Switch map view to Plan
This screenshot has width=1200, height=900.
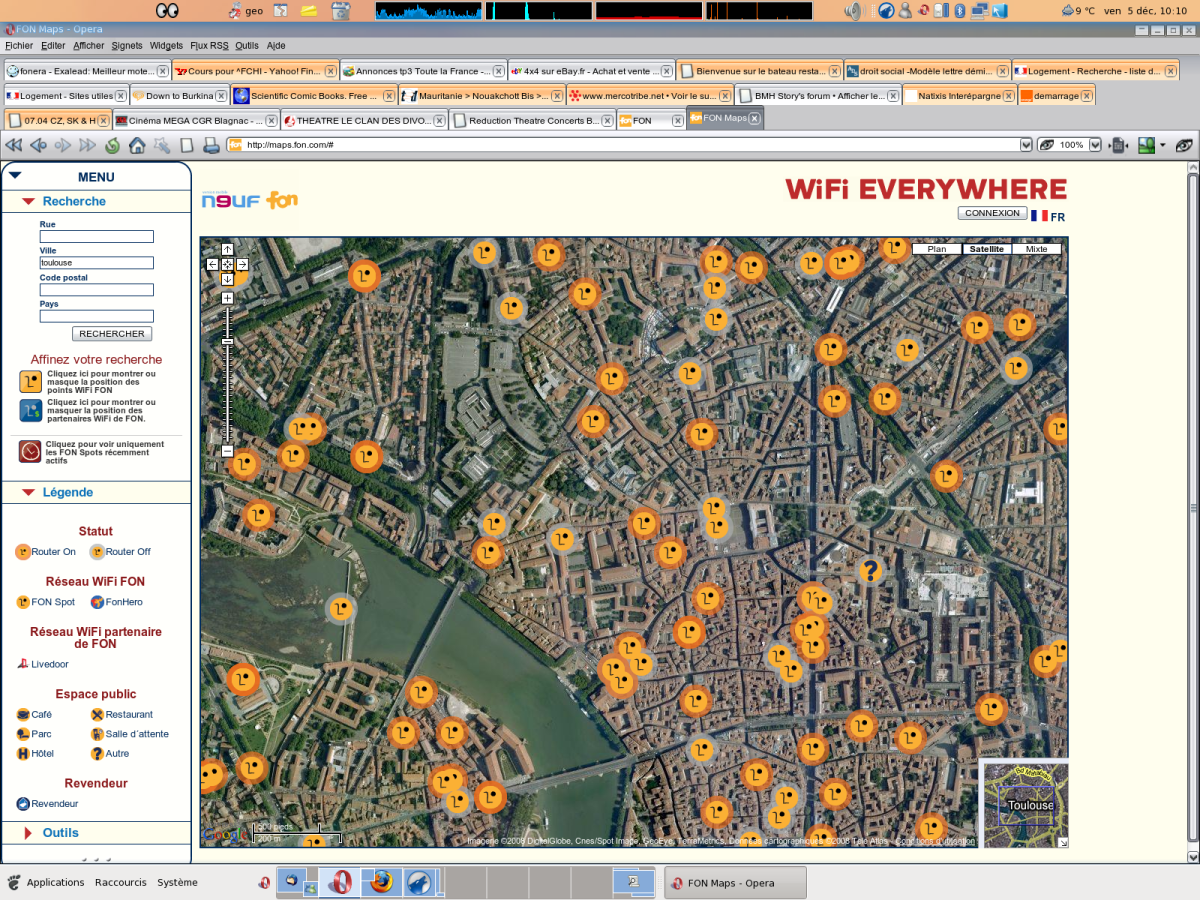(937, 249)
